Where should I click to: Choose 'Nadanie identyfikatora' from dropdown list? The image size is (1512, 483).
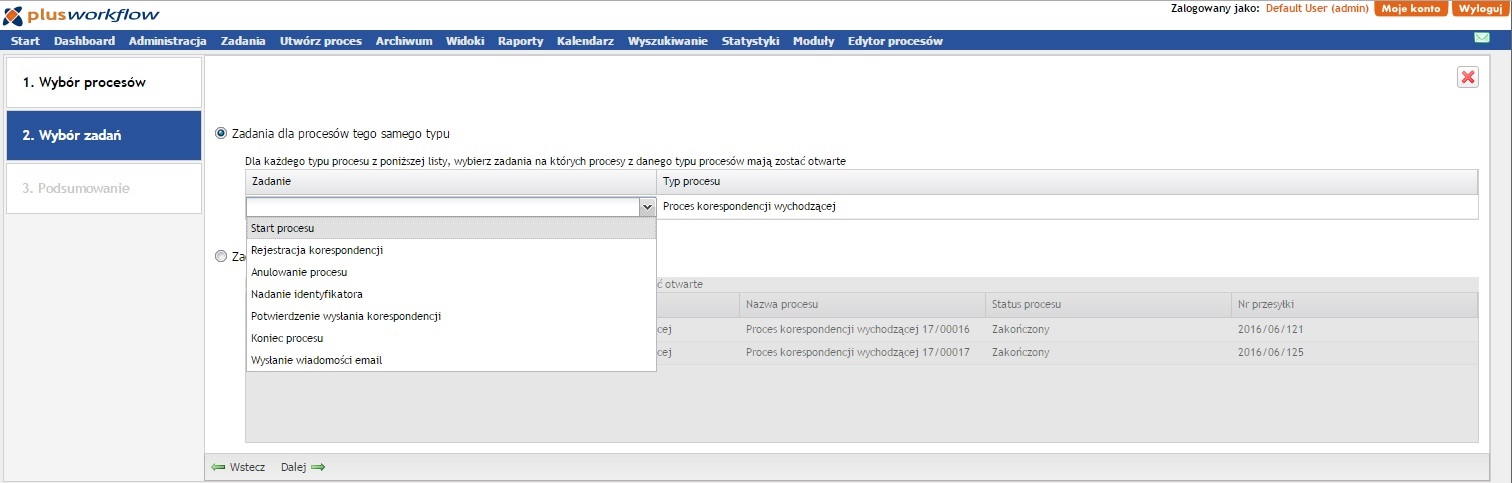tap(306, 294)
